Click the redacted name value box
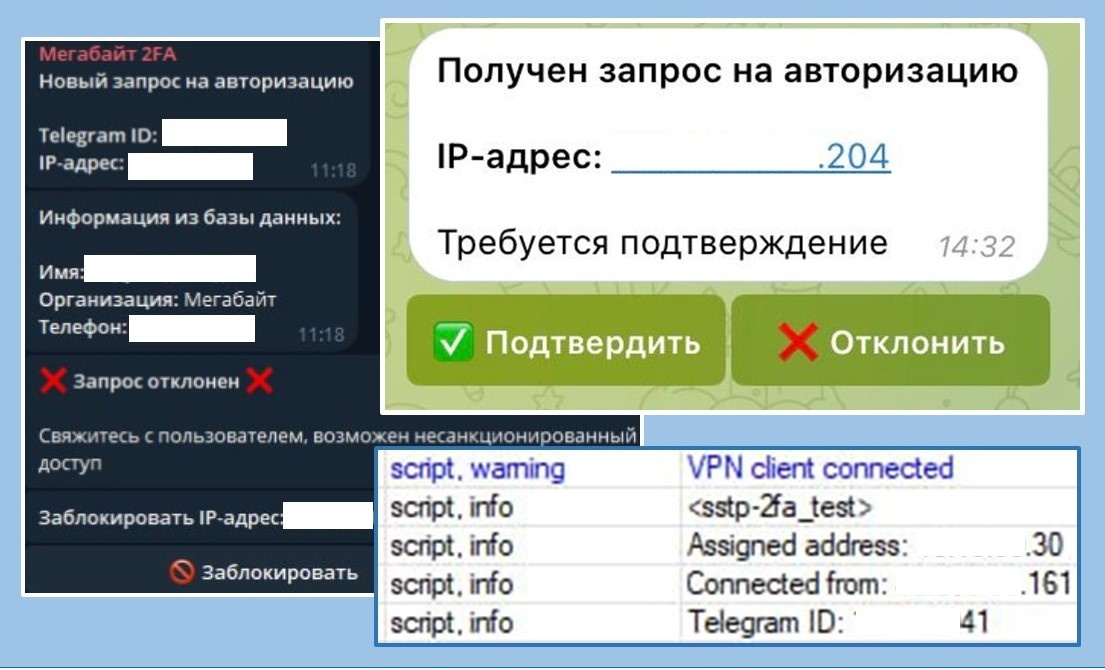 coord(170,269)
